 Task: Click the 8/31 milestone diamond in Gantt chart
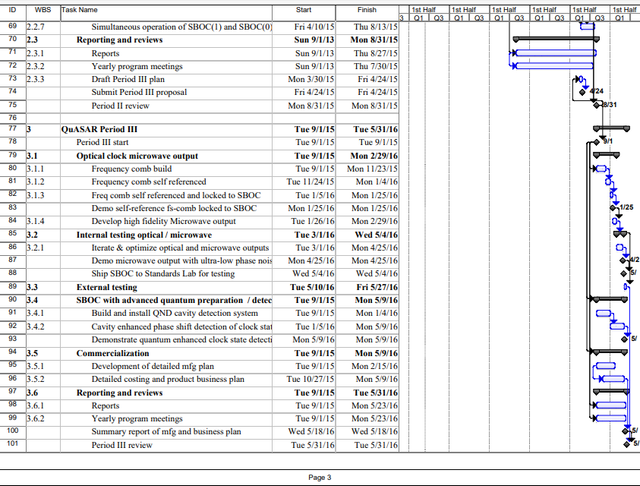pos(597,105)
